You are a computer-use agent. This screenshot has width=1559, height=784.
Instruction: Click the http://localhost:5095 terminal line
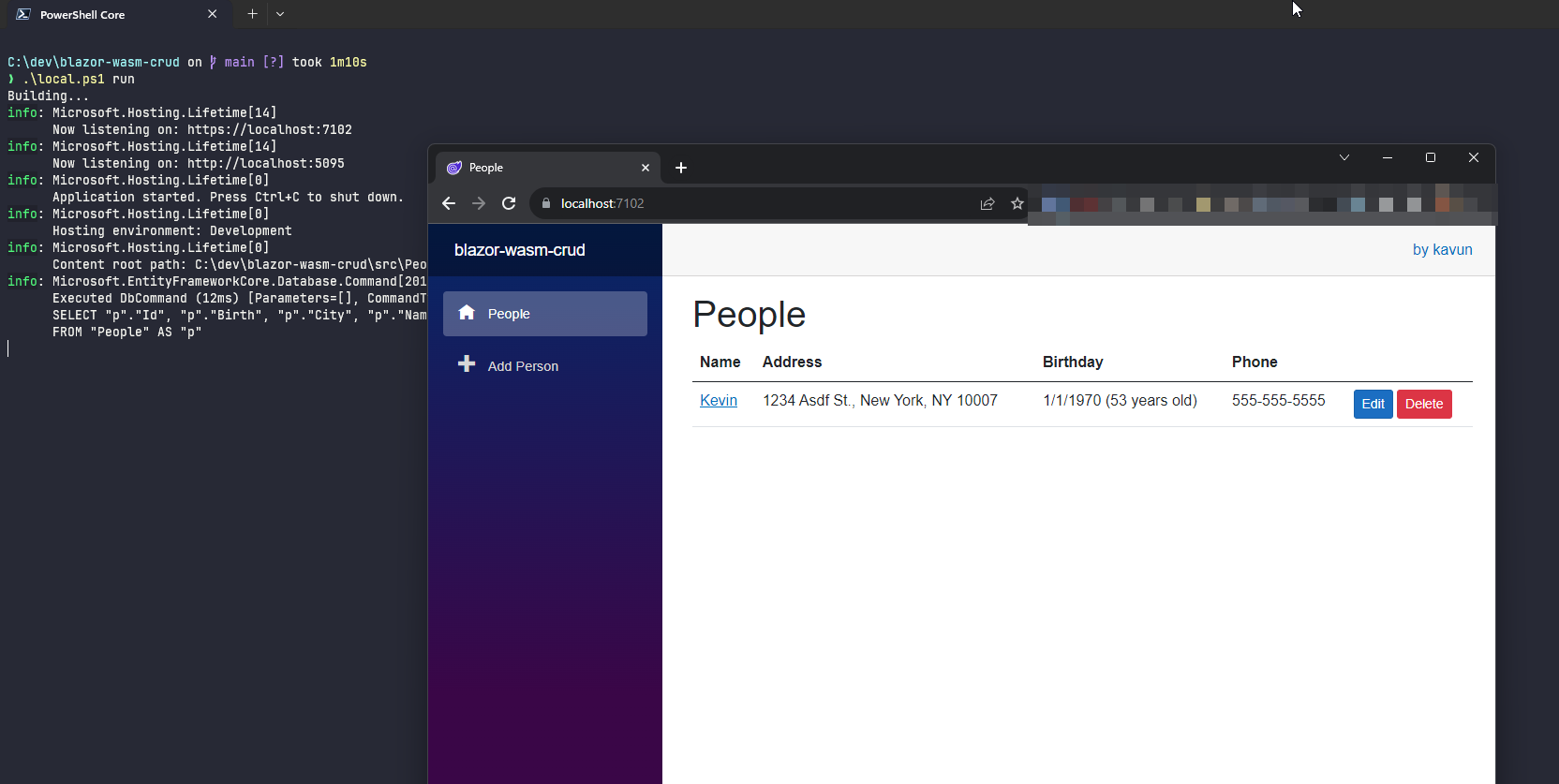[x=199, y=163]
